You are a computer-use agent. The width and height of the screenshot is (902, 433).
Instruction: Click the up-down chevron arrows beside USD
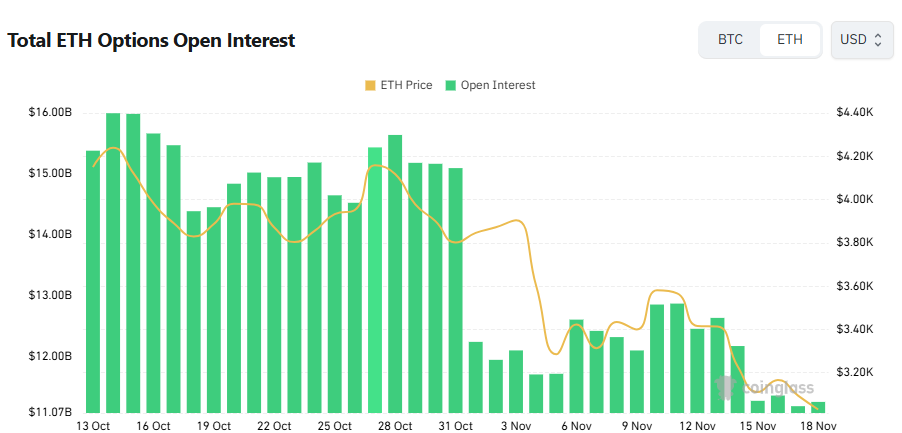tap(878, 40)
